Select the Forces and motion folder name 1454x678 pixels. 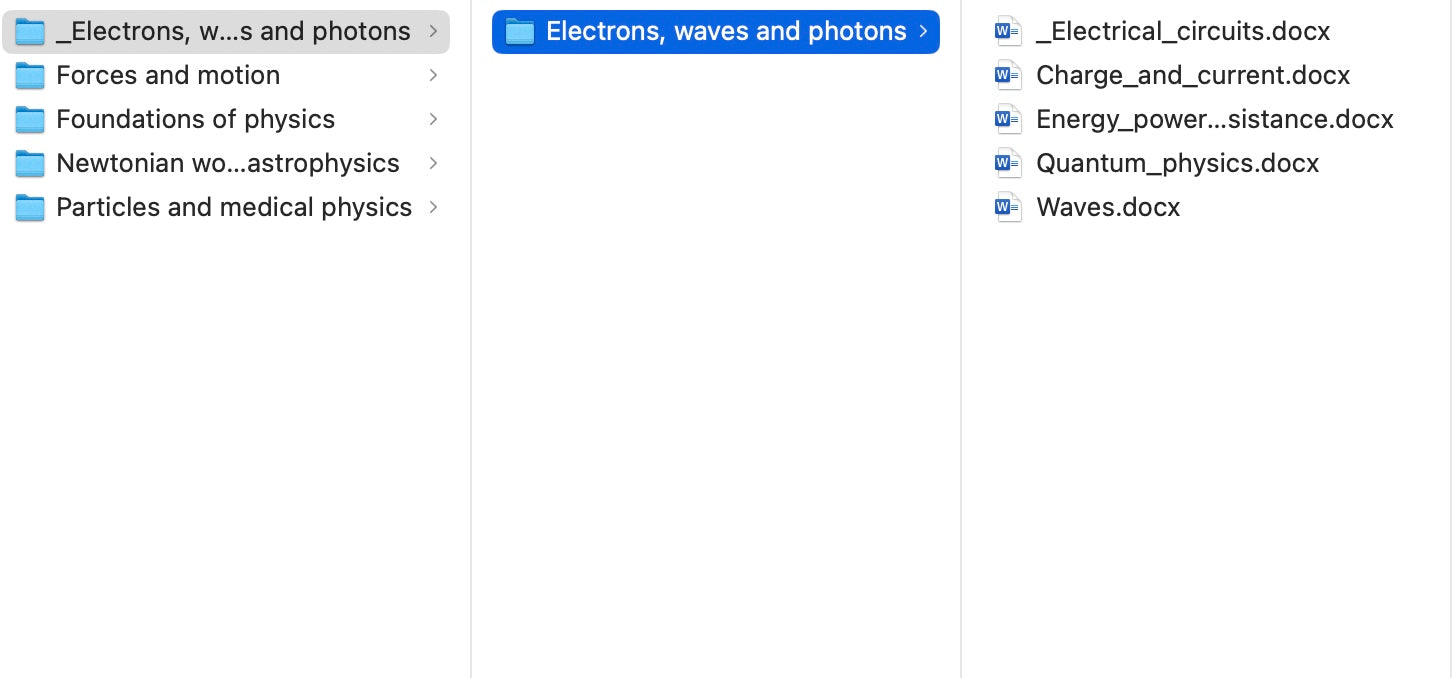(x=168, y=76)
